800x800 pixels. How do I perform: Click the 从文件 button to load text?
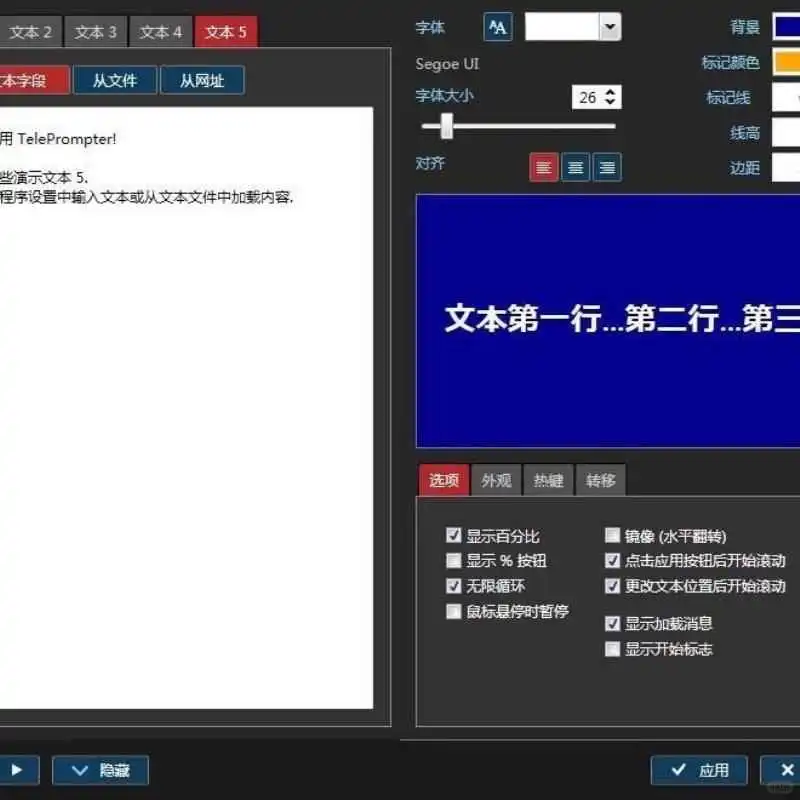(x=115, y=80)
